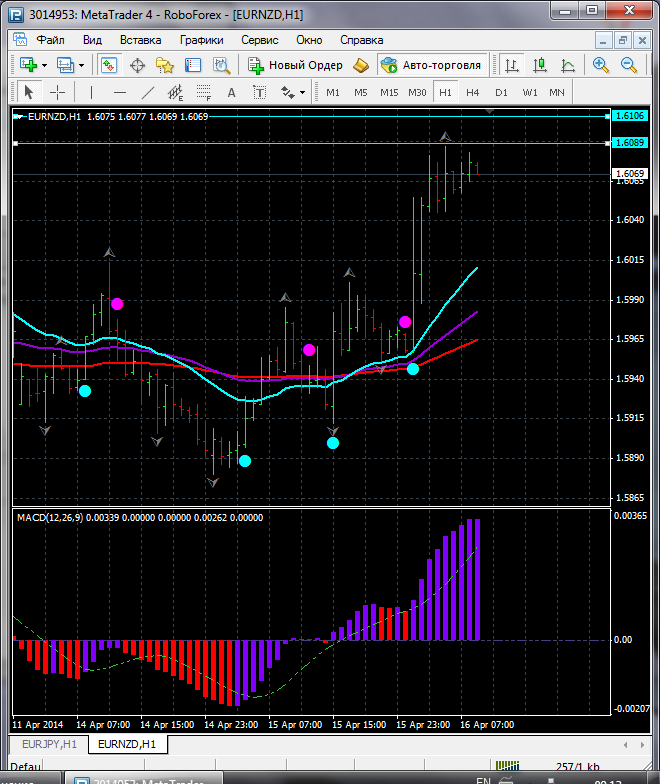Select the trendline drawing tool
Image resolution: width=660 pixels, height=784 pixels.
(148, 92)
